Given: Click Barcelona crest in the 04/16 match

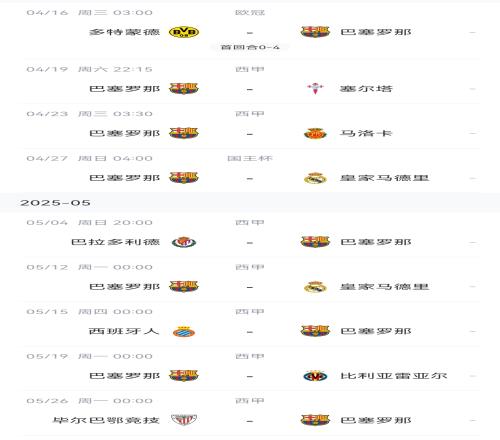Looking at the screenshot, I should (315, 32).
